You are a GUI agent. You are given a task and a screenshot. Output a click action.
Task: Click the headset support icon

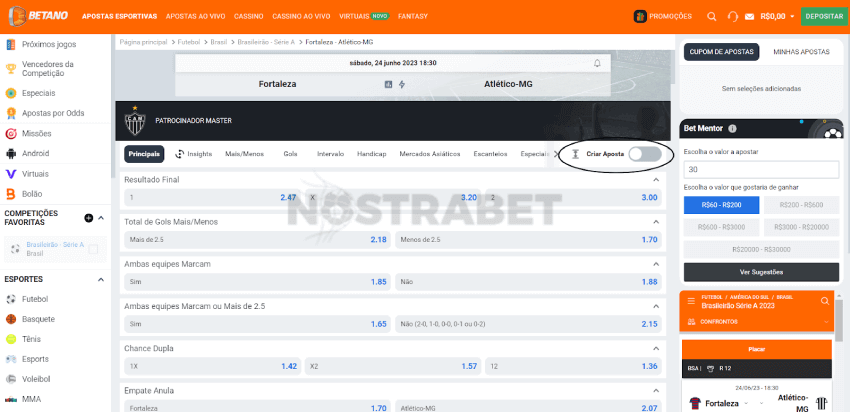pyautogui.click(x=733, y=16)
